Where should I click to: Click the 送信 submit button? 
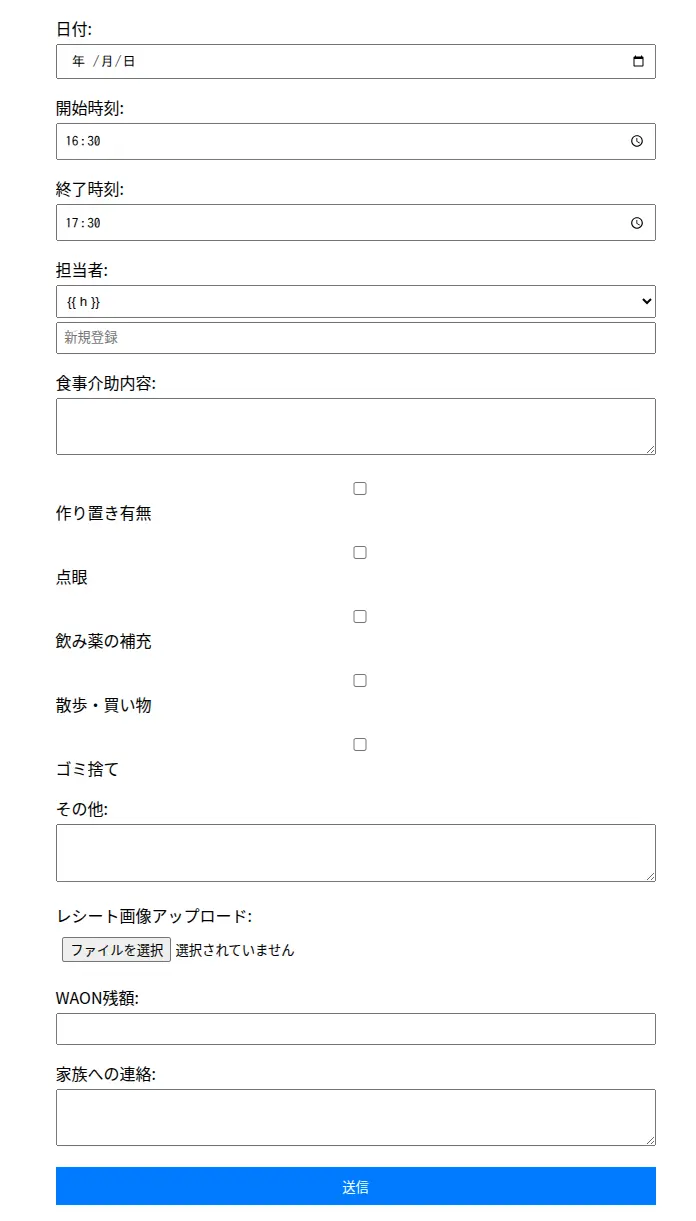(x=355, y=1187)
